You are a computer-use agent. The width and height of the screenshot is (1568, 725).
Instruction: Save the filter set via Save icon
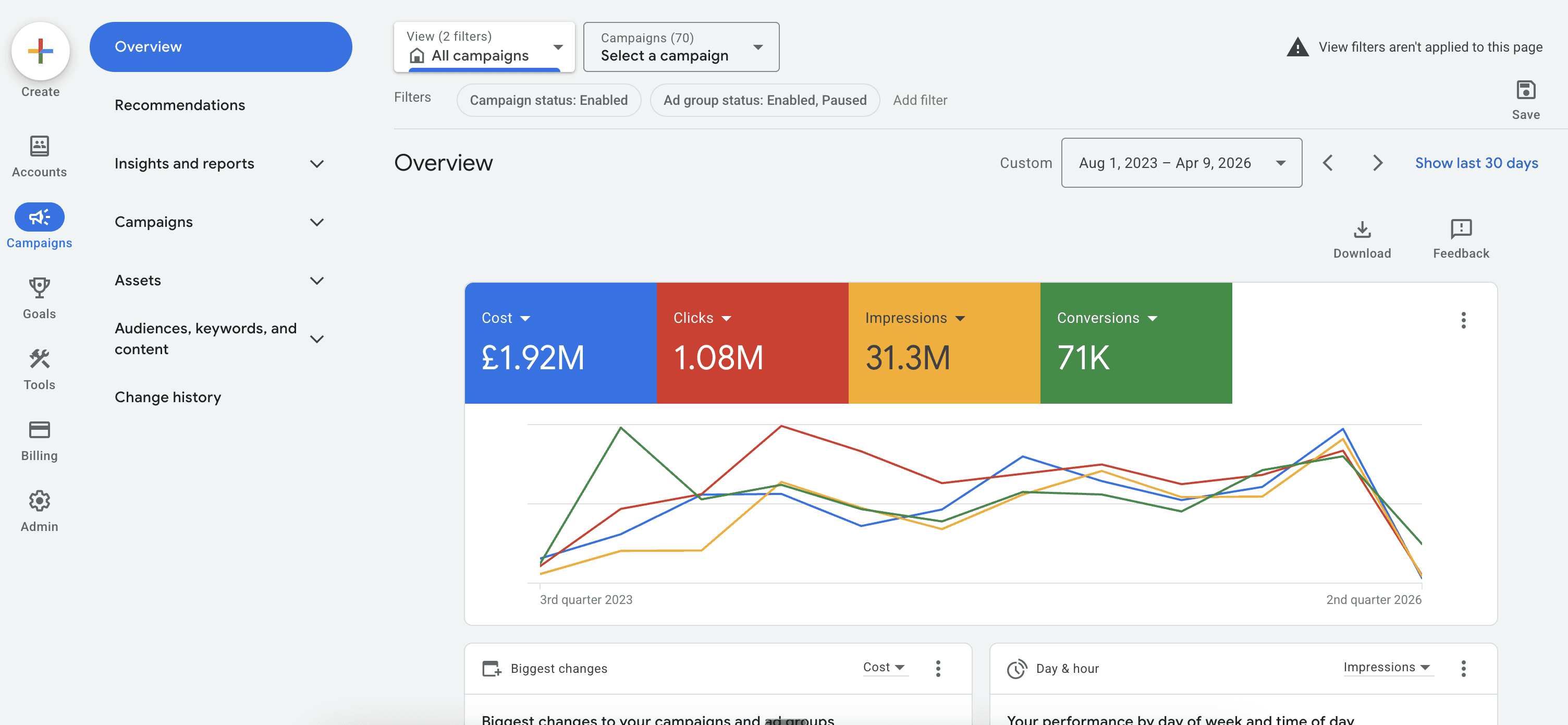(1525, 91)
